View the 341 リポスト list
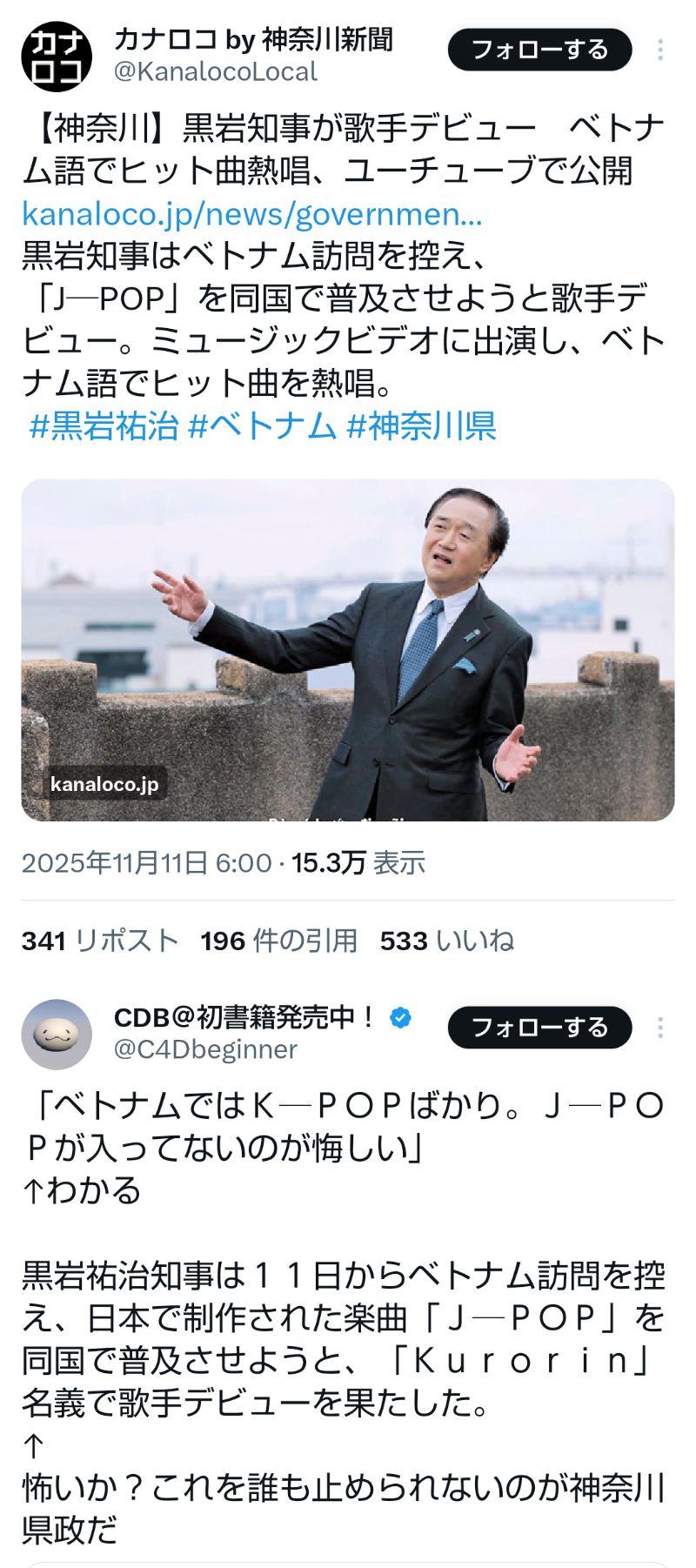This screenshot has height=1568, width=696. 100,941
